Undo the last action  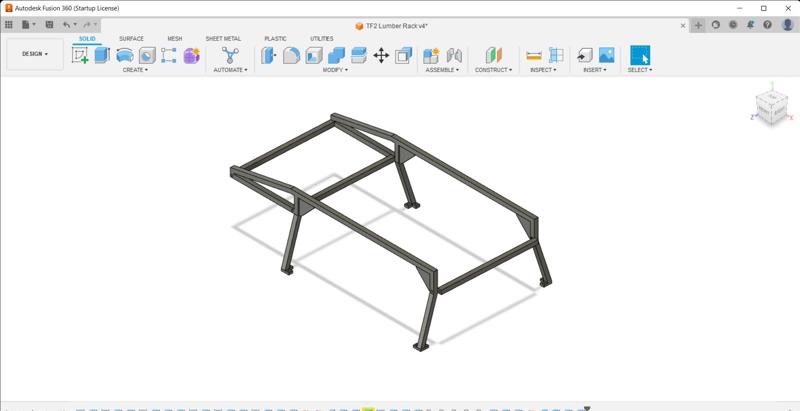click(67, 24)
